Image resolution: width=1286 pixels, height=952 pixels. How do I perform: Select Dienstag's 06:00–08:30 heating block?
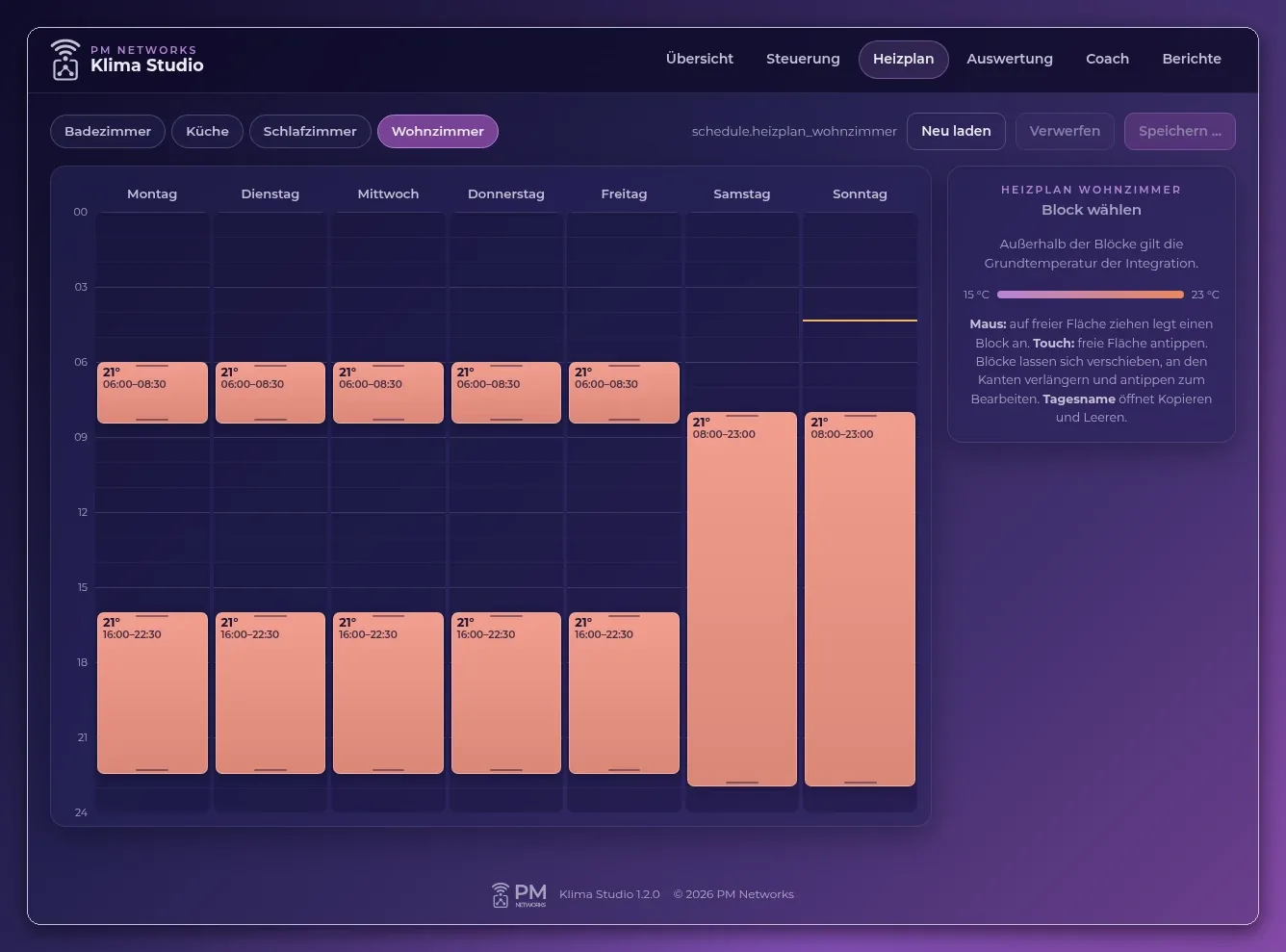[270, 393]
